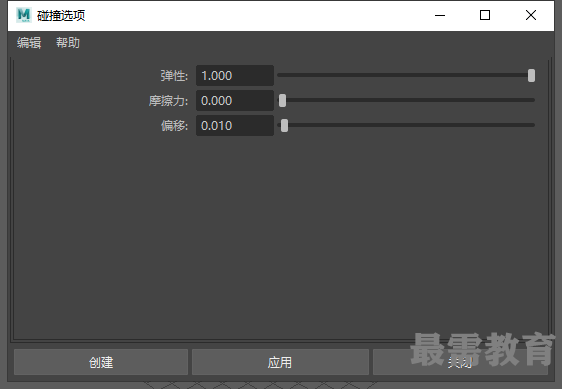The width and height of the screenshot is (562, 389).
Task: Click the Maya icon in title bar
Action: coord(24,15)
